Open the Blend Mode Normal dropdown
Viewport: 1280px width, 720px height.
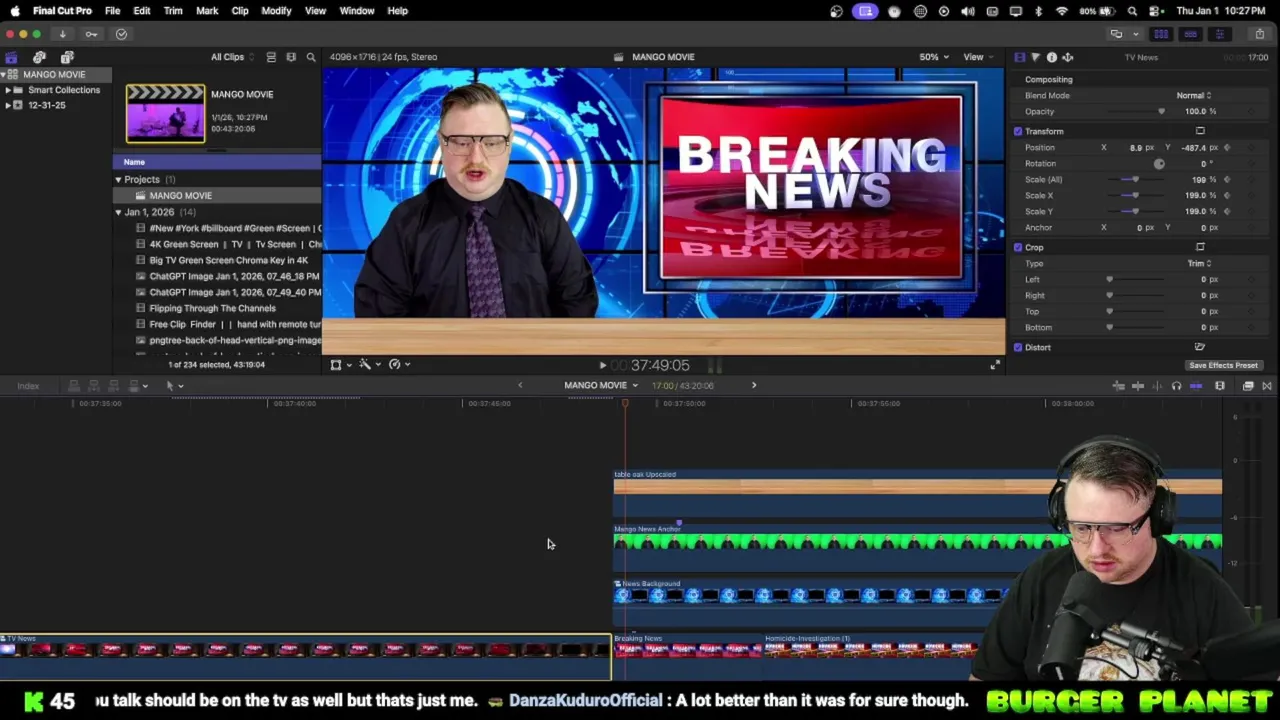pos(1193,95)
